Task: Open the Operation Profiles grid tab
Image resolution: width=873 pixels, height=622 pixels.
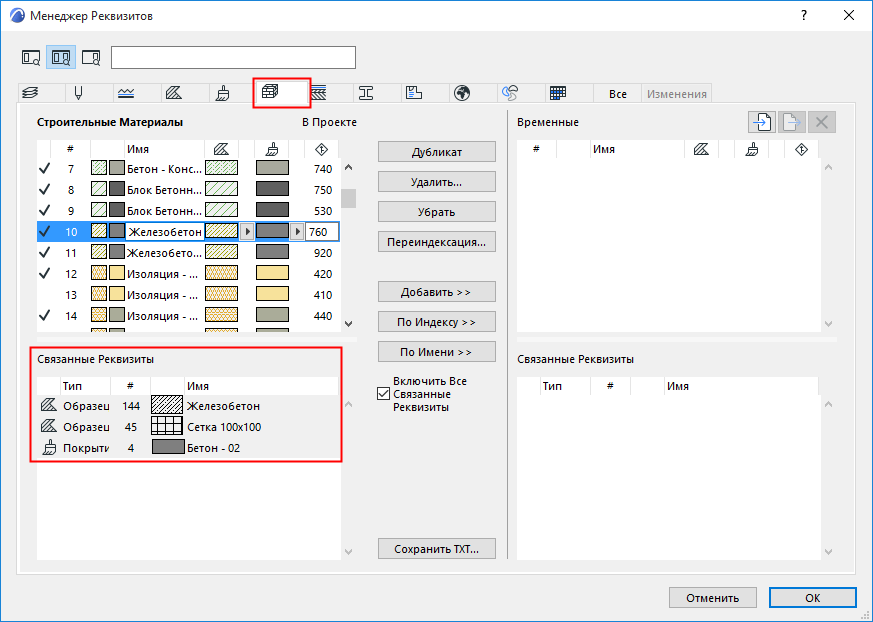Action: pyautogui.click(x=558, y=94)
